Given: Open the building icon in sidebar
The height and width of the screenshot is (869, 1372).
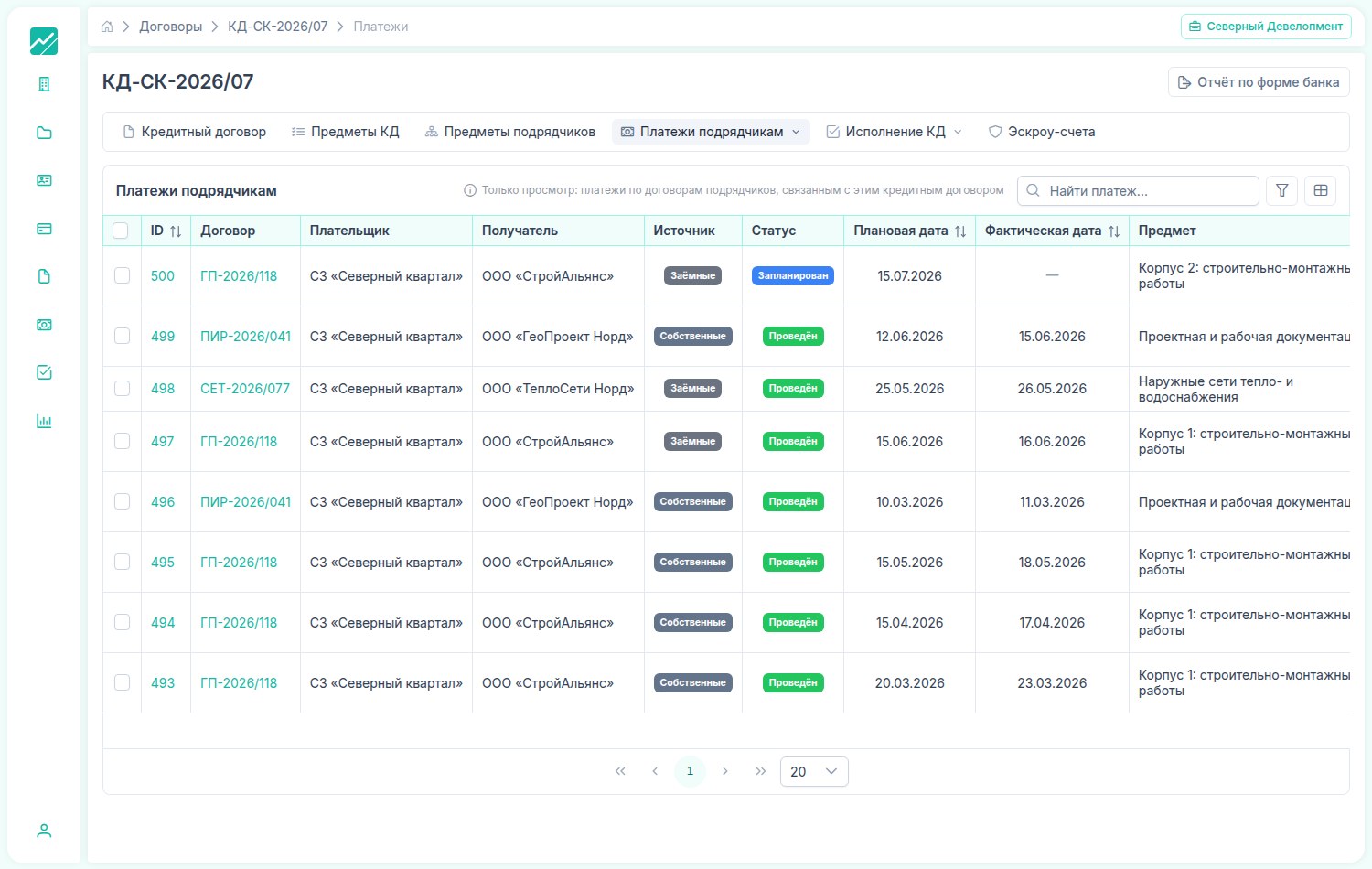Looking at the screenshot, I should [44, 84].
